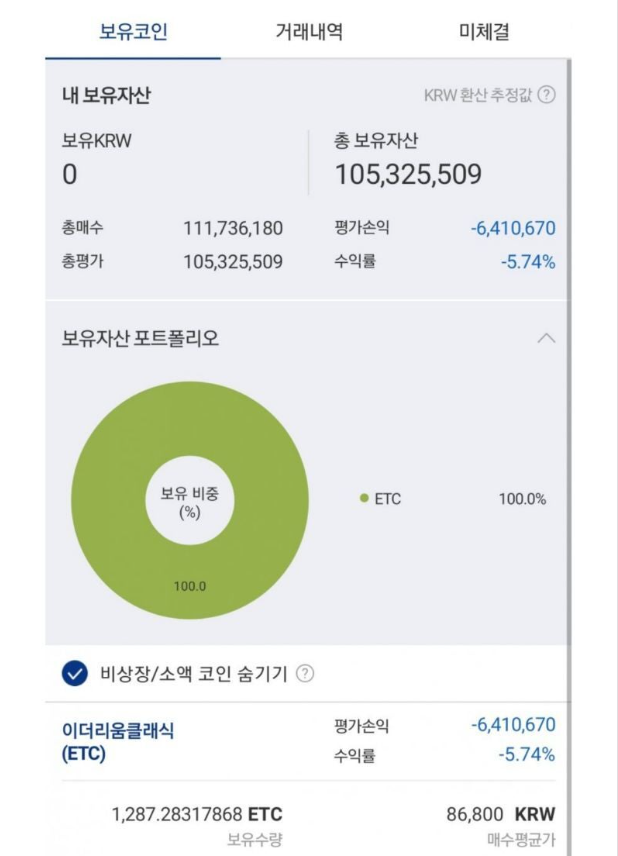Switch to the 거래내역 tab
This screenshot has width=618, height=856.
click(309, 31)
